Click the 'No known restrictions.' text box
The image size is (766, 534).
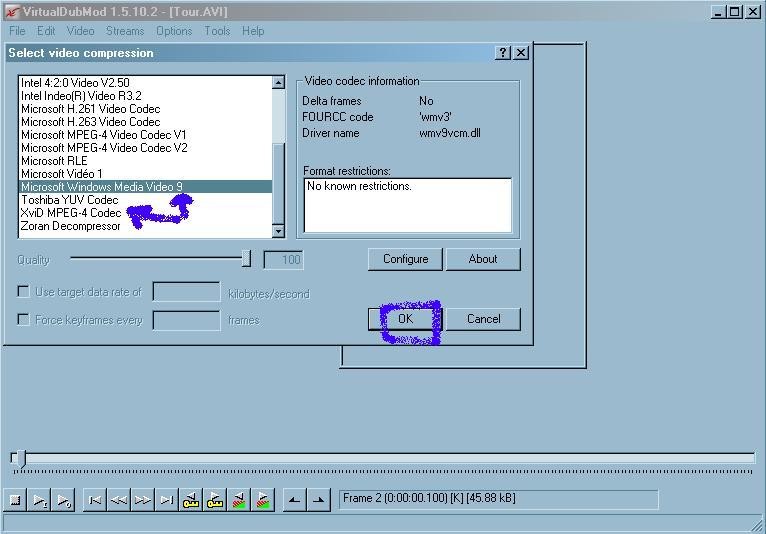pyautogui.click(x=407, y=205)
